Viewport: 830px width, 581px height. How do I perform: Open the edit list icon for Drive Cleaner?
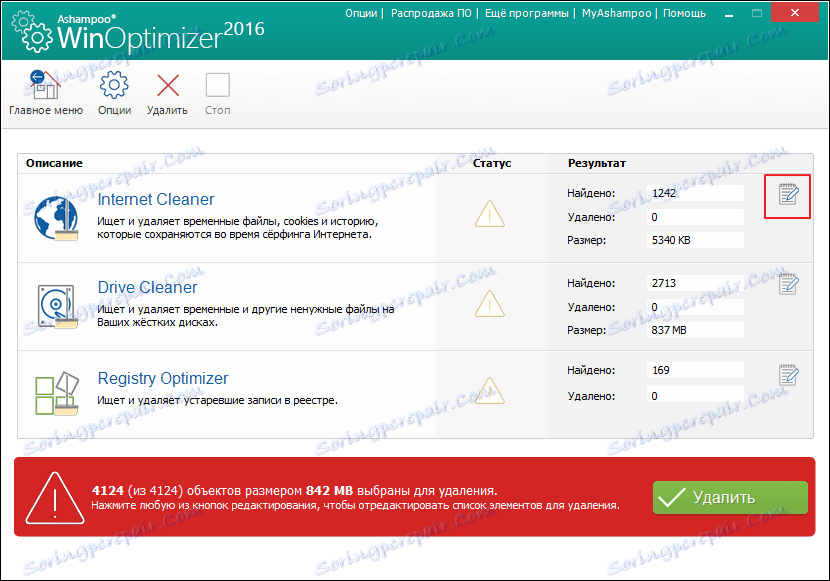(787, 285)
